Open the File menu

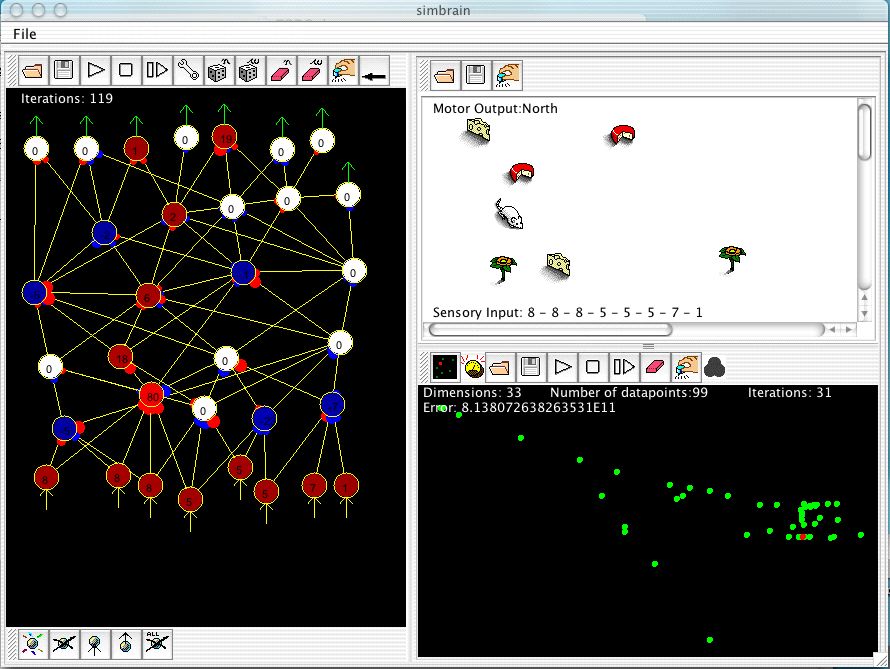tap(25, 34)
